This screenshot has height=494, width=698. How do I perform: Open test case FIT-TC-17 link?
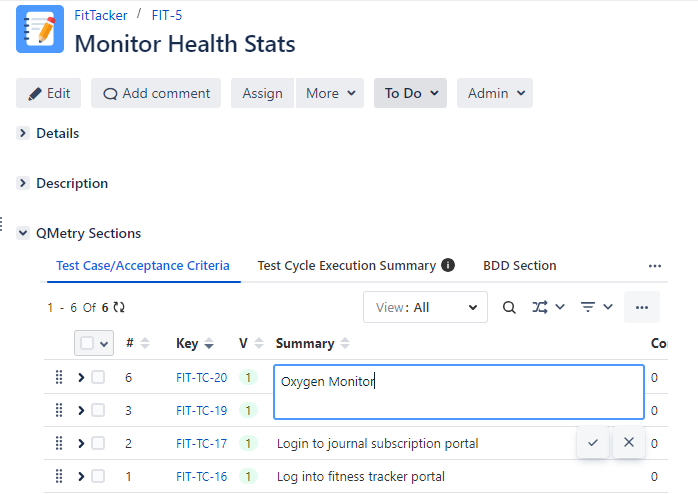[x=202, y=443]
